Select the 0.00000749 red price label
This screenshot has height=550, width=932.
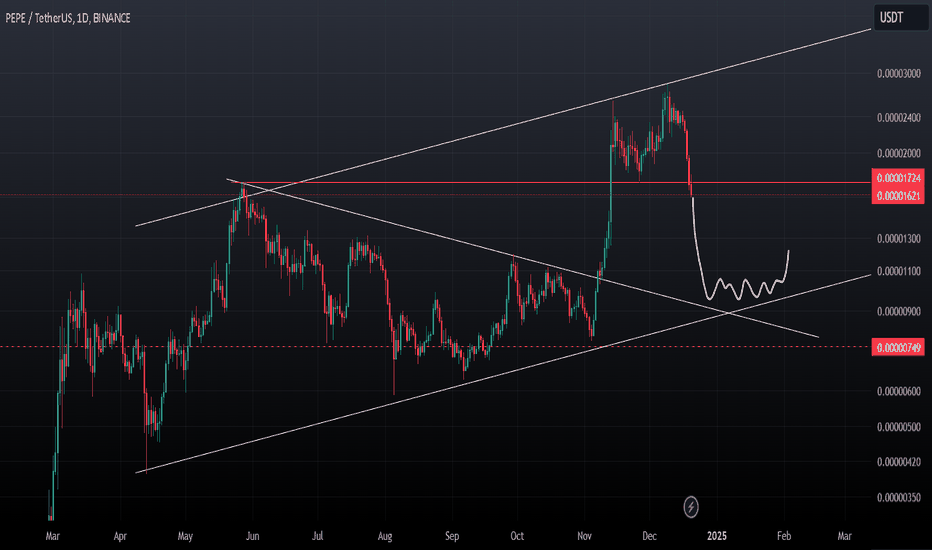coord(898,347)
